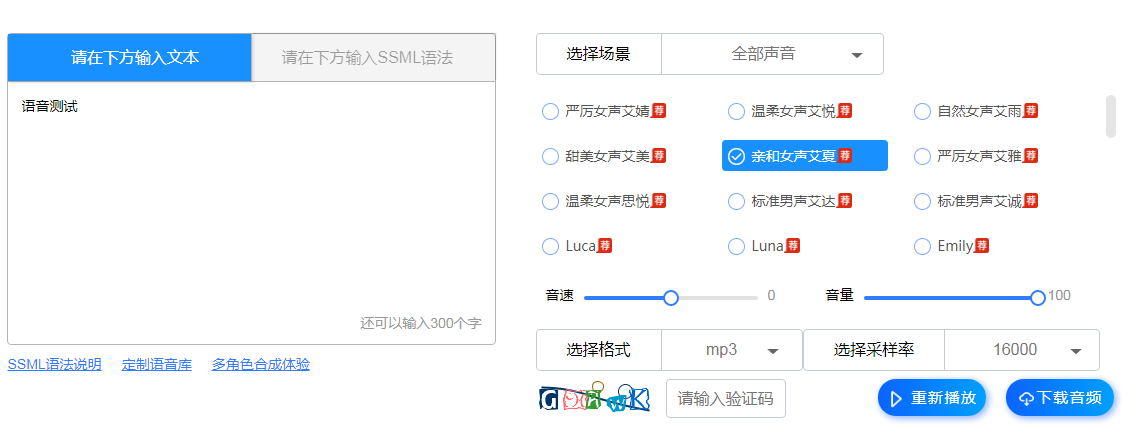The image size is (1141, 437).
Task: Switch to the 请在下方输入文本 tab
Action: tap(130, 57)
